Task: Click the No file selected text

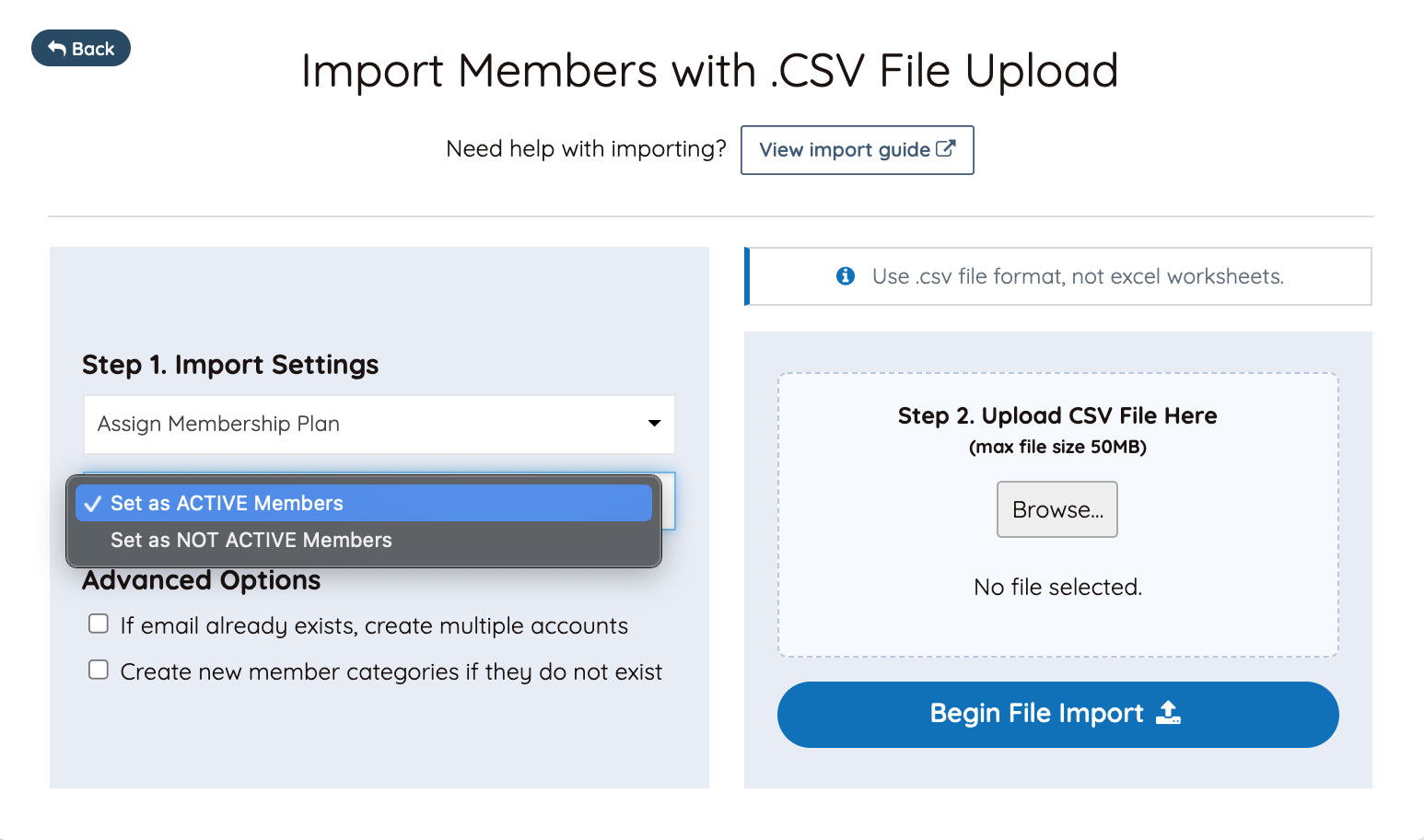Action: [1056, 587]
